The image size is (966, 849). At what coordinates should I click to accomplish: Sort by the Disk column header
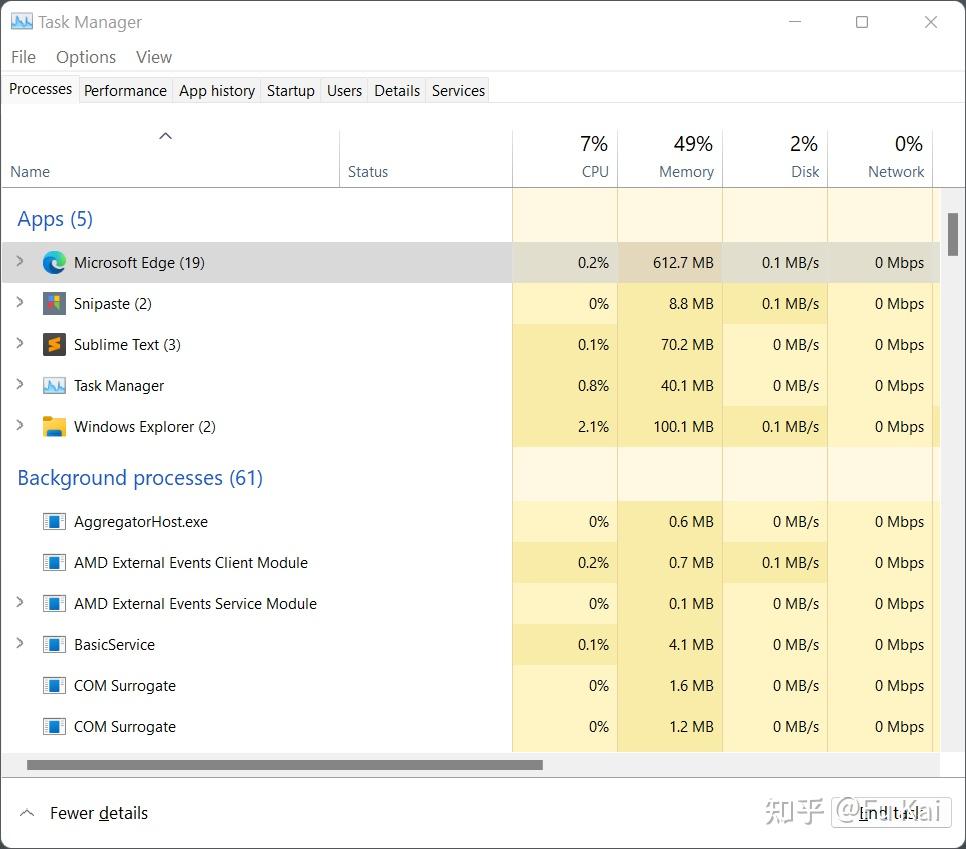coord(775,158)
